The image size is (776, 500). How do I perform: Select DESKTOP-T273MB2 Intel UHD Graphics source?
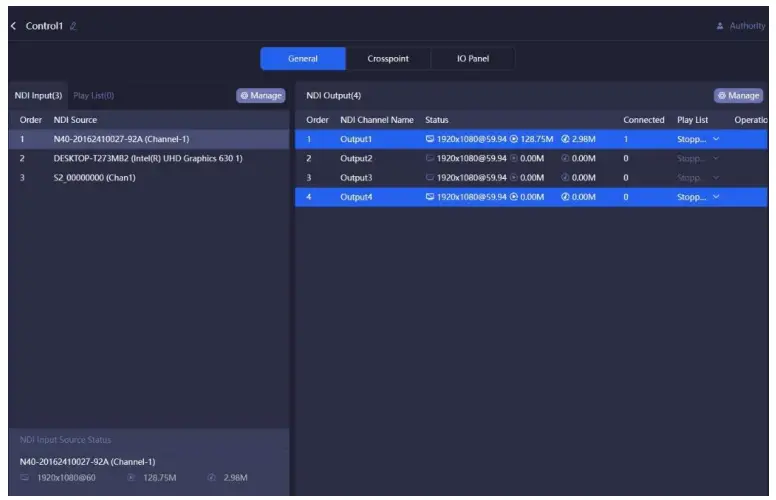(x=149, y=158)
